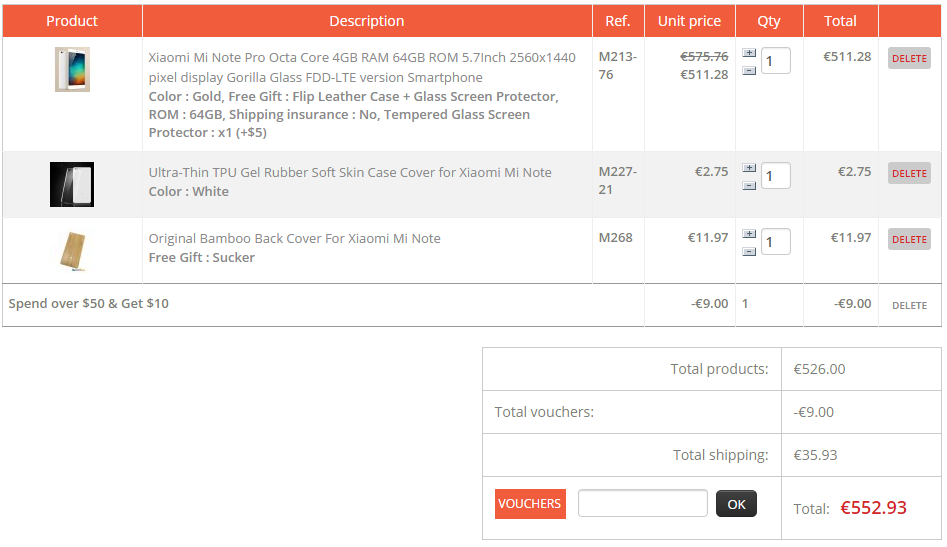The image size is (947, 547).
Task: Open the Bamboo Back Cover thumbnail
Action: pyautogui.click(x=72, y=250)
